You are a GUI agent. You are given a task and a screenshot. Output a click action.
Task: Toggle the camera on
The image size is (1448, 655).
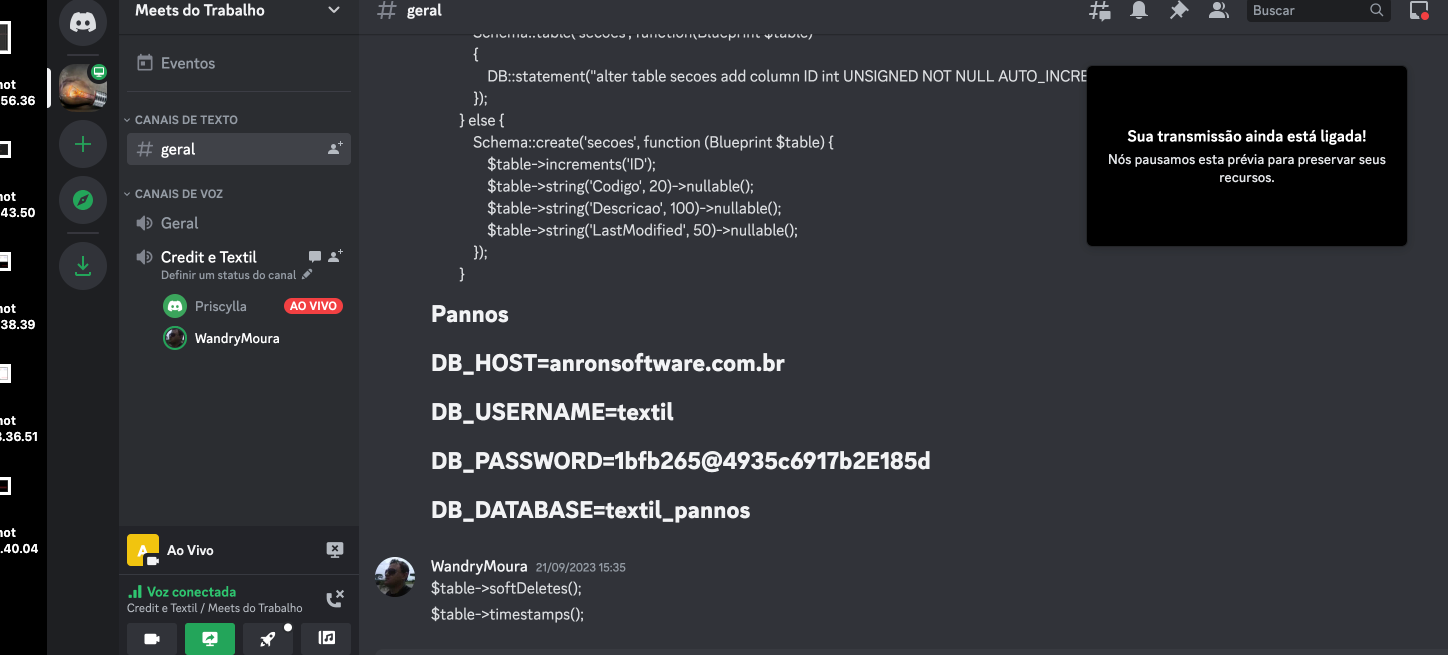pyautogui.click(x=152, y=638)
